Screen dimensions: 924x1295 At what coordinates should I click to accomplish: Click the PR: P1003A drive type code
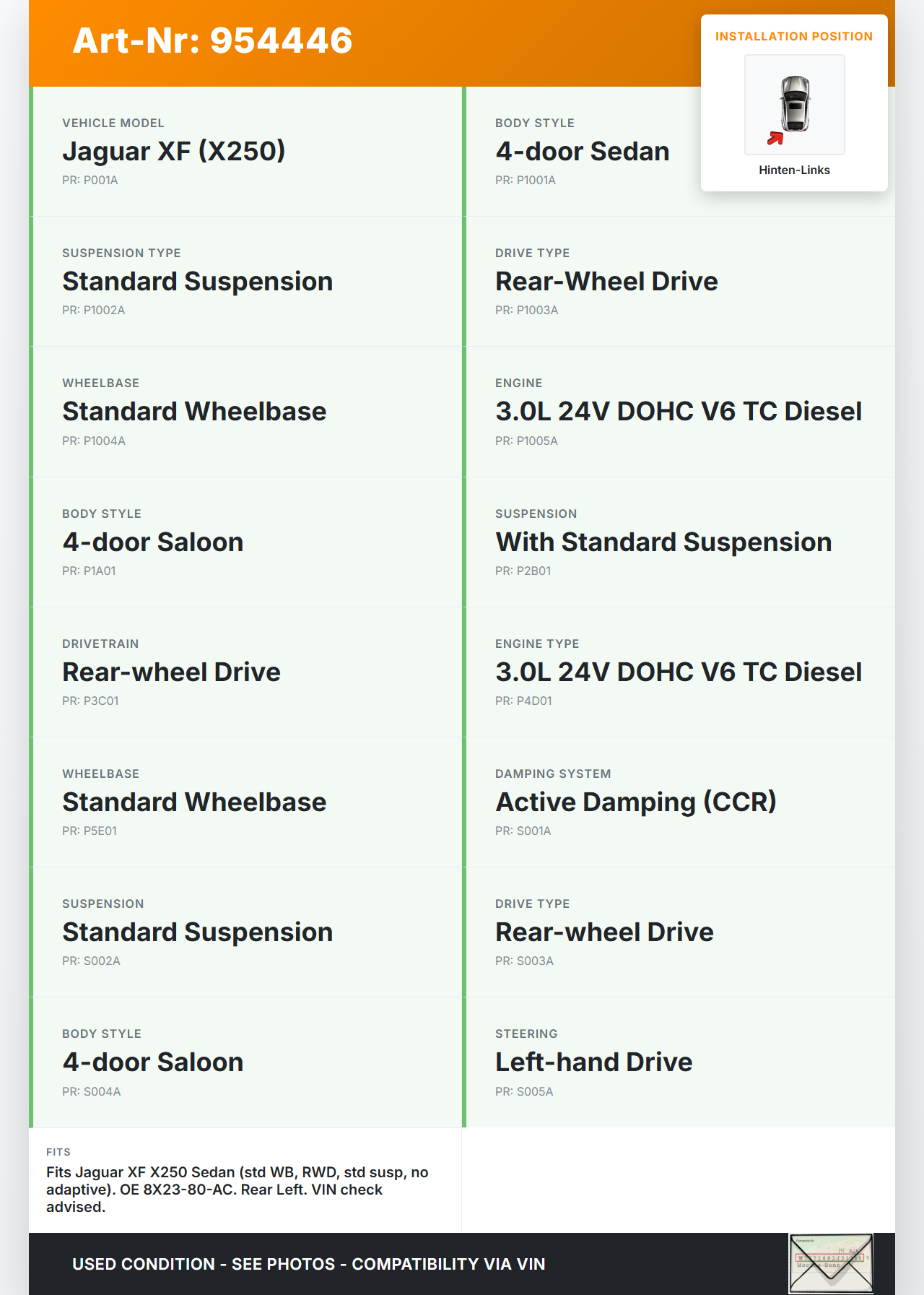(x=526, y=310)
